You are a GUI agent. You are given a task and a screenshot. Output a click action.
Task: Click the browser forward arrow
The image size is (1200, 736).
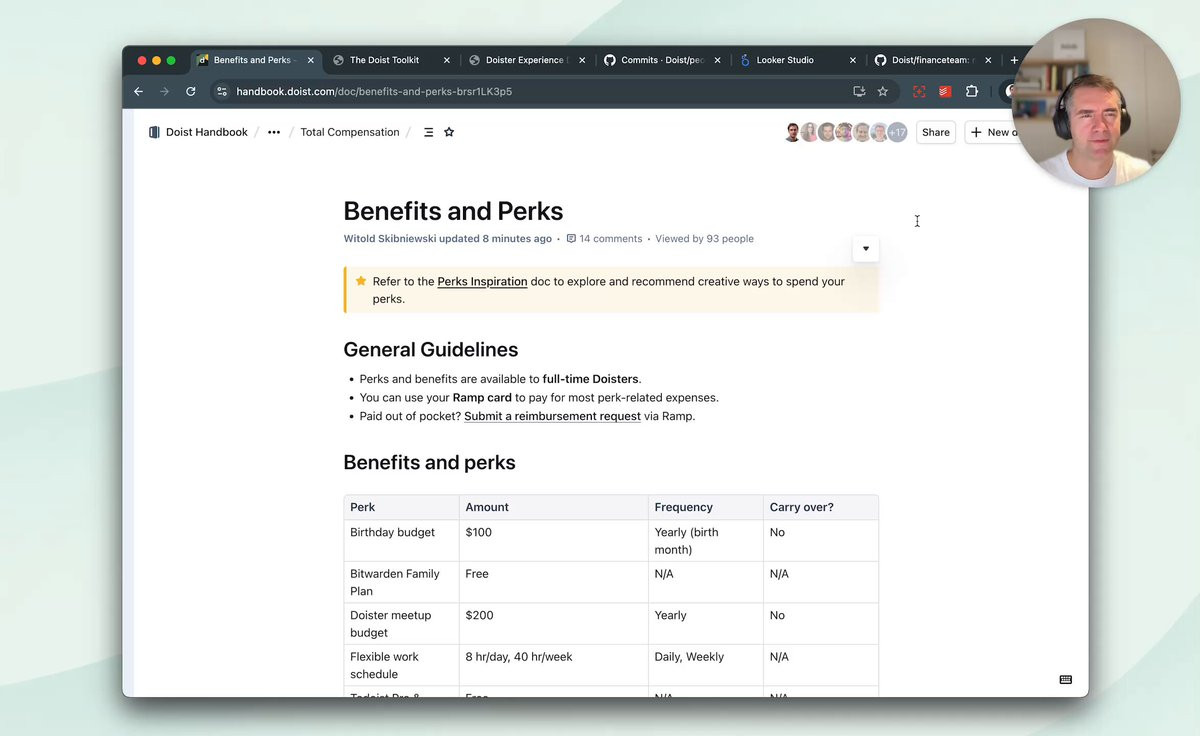(x=165, y=91)
